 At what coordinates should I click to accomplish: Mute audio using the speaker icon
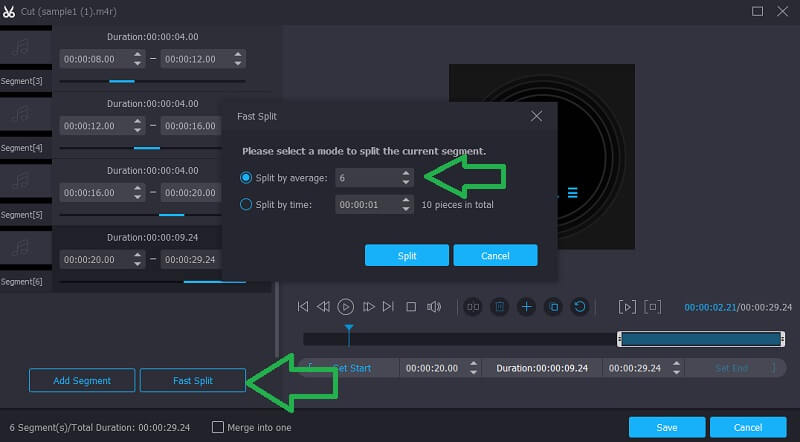tap(434, 307)
